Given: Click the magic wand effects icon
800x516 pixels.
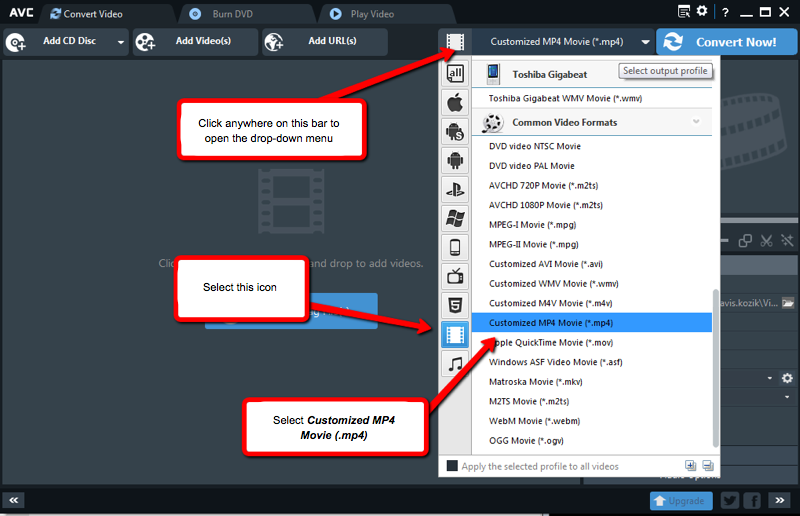Looking at the screenshot, I should 787,240.
